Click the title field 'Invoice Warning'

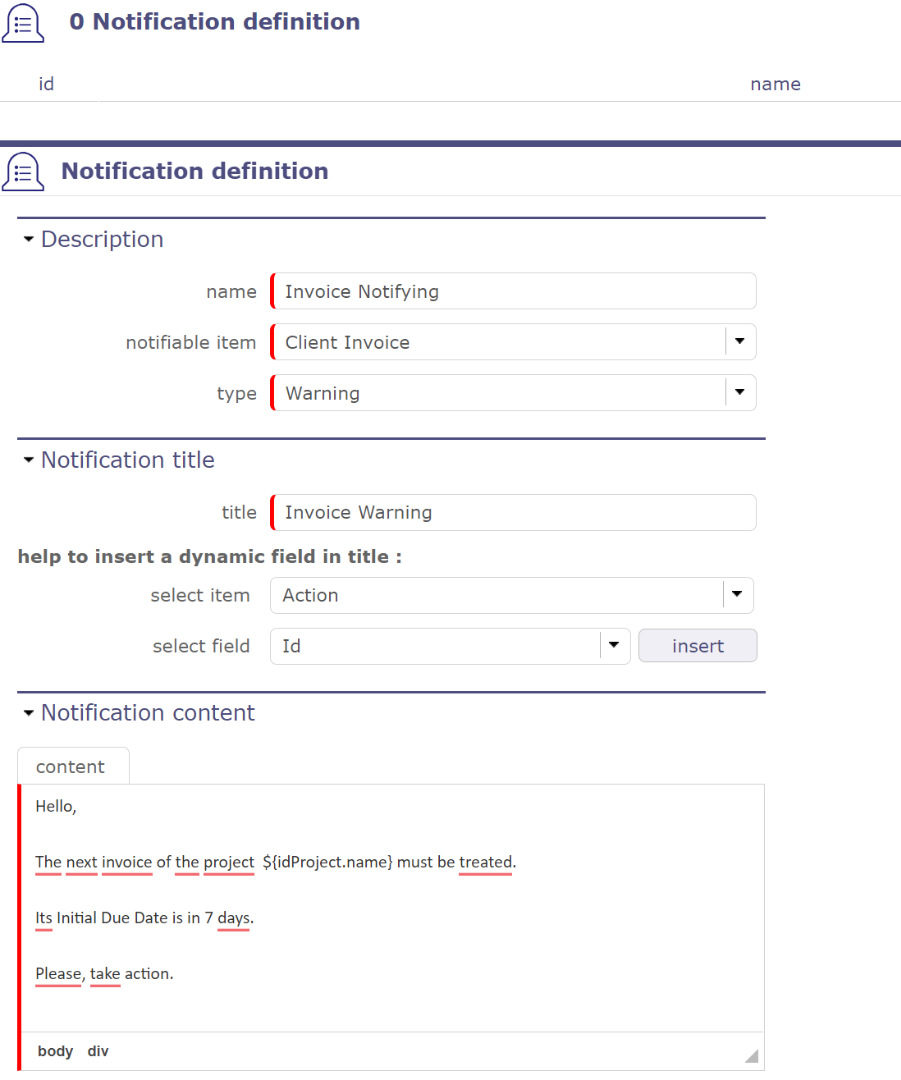click(x=513, y=513)
